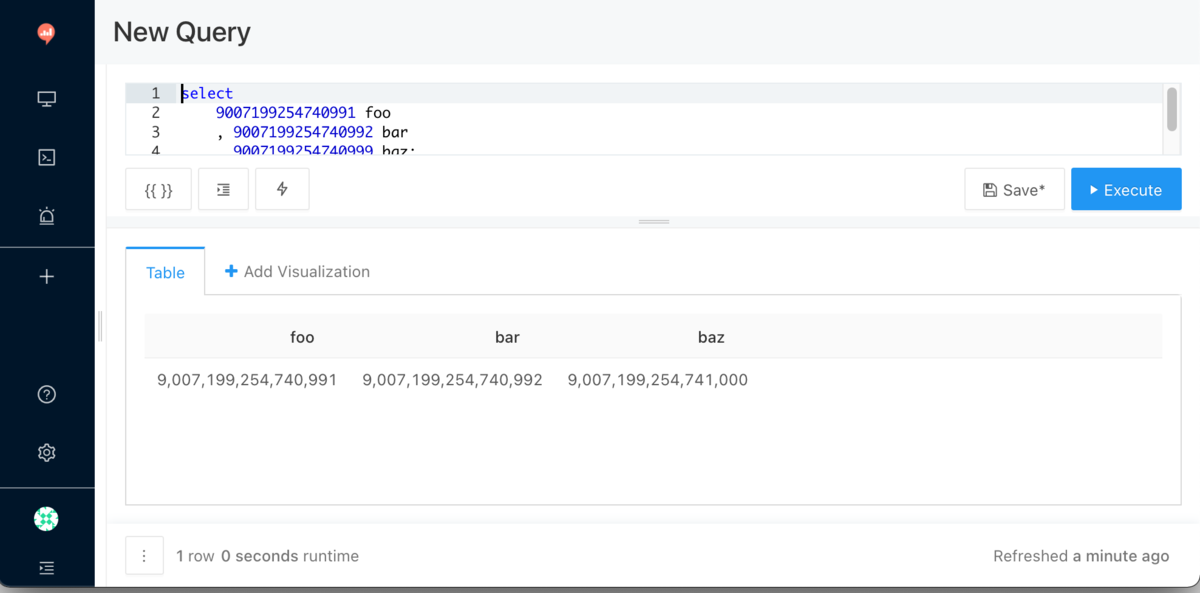Viewport: 1200px width, 593px height.
Task: Open the Add Visualization tab
Action: coord(297,271)
